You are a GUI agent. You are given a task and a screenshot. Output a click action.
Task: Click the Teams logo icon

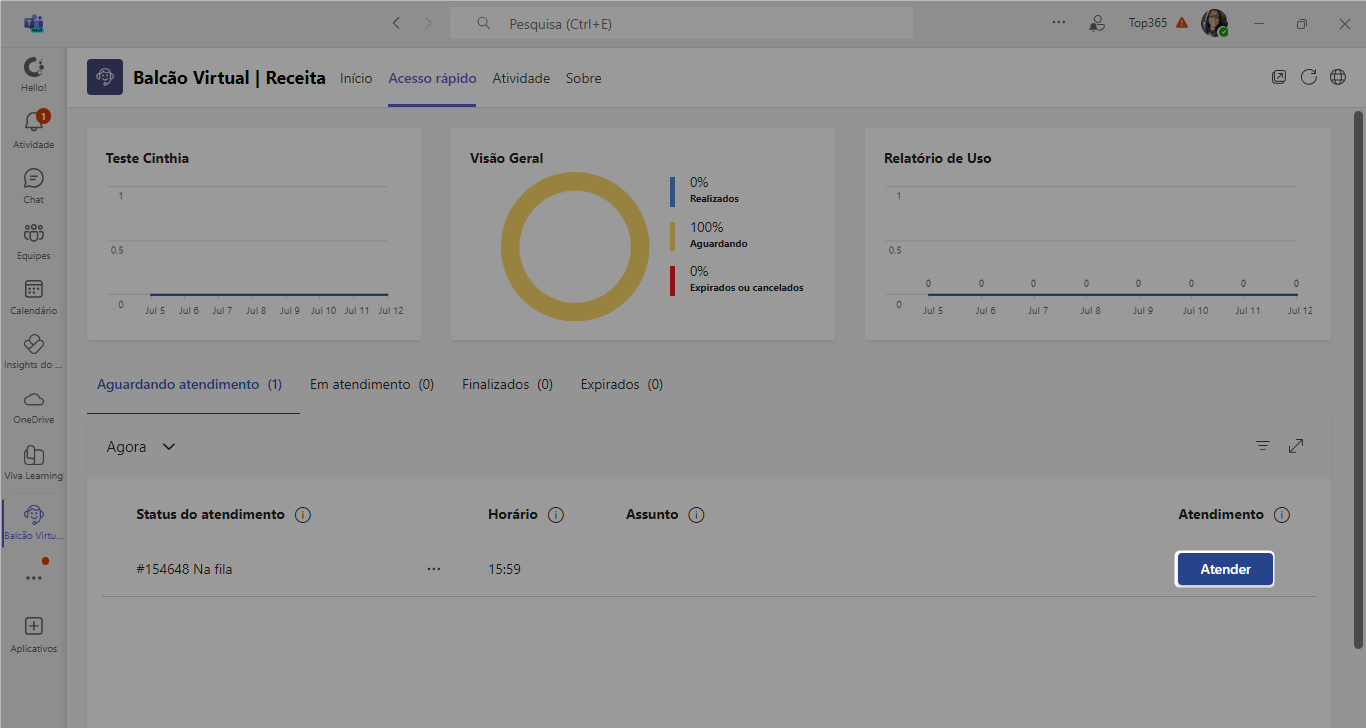[x=33, y=23]
